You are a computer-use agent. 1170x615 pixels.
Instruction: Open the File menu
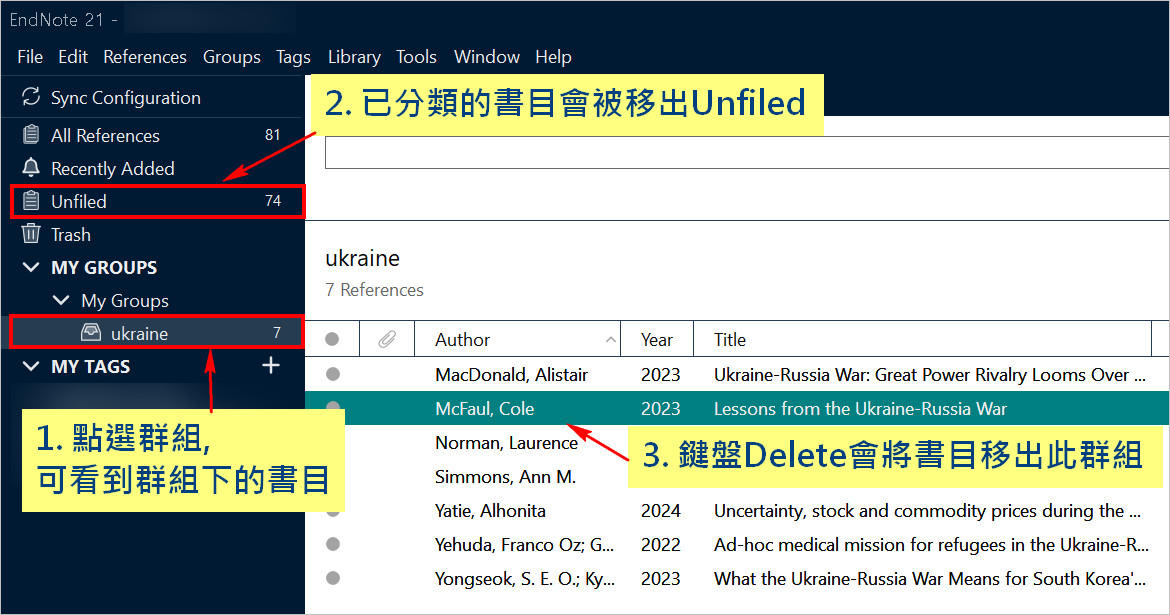(x=30, y=57)
